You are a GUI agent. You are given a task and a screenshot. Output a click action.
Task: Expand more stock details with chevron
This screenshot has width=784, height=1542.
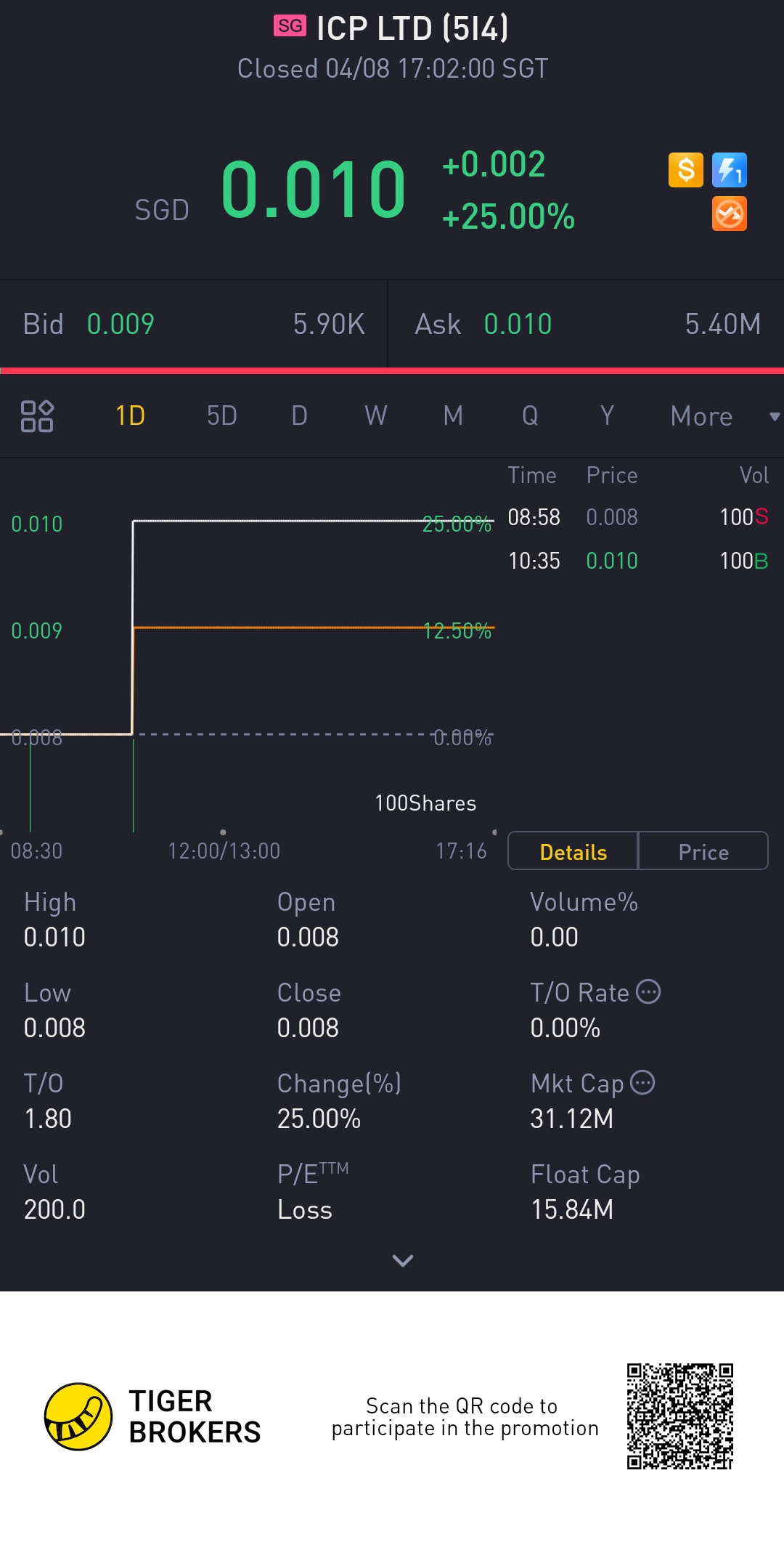[402, 1260]
